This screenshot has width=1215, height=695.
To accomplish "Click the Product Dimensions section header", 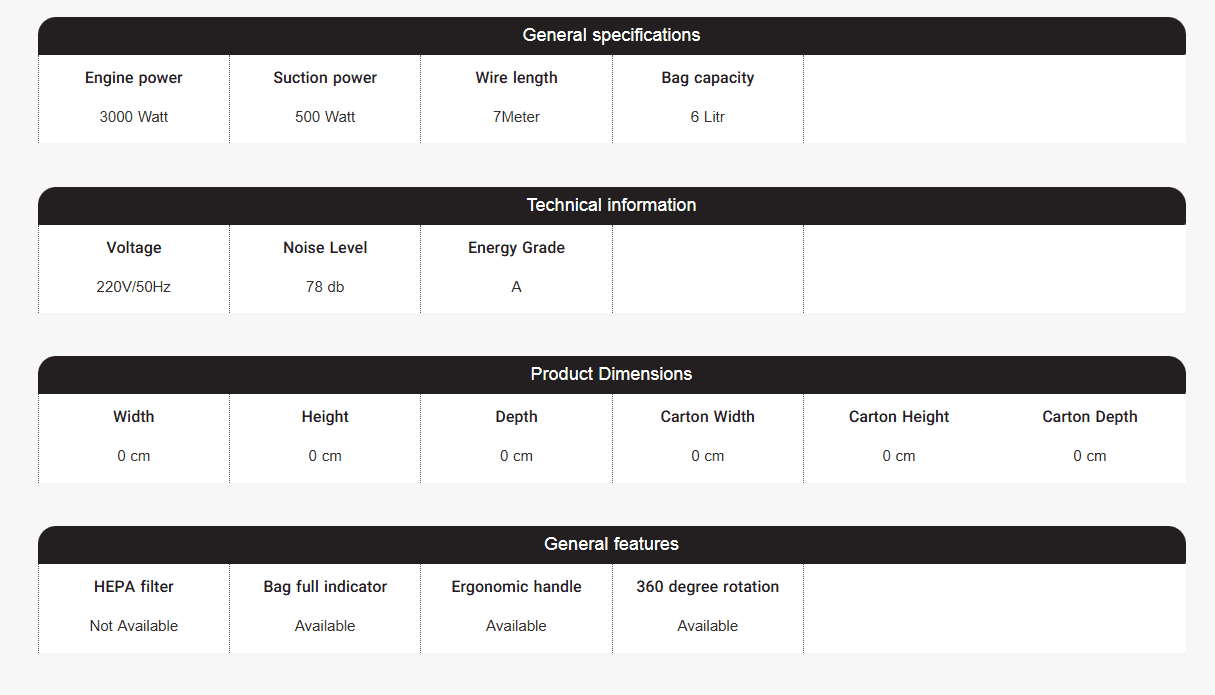I will pos(612,374).
